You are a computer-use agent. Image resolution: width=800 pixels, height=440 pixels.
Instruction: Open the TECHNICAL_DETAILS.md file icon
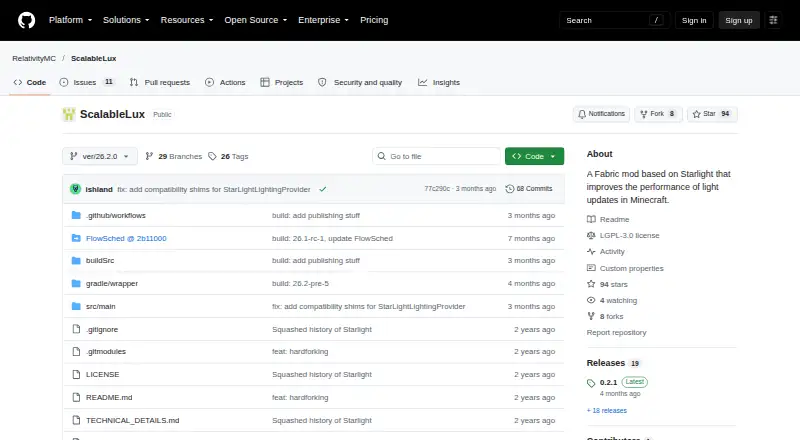click(x=76, y=420)
